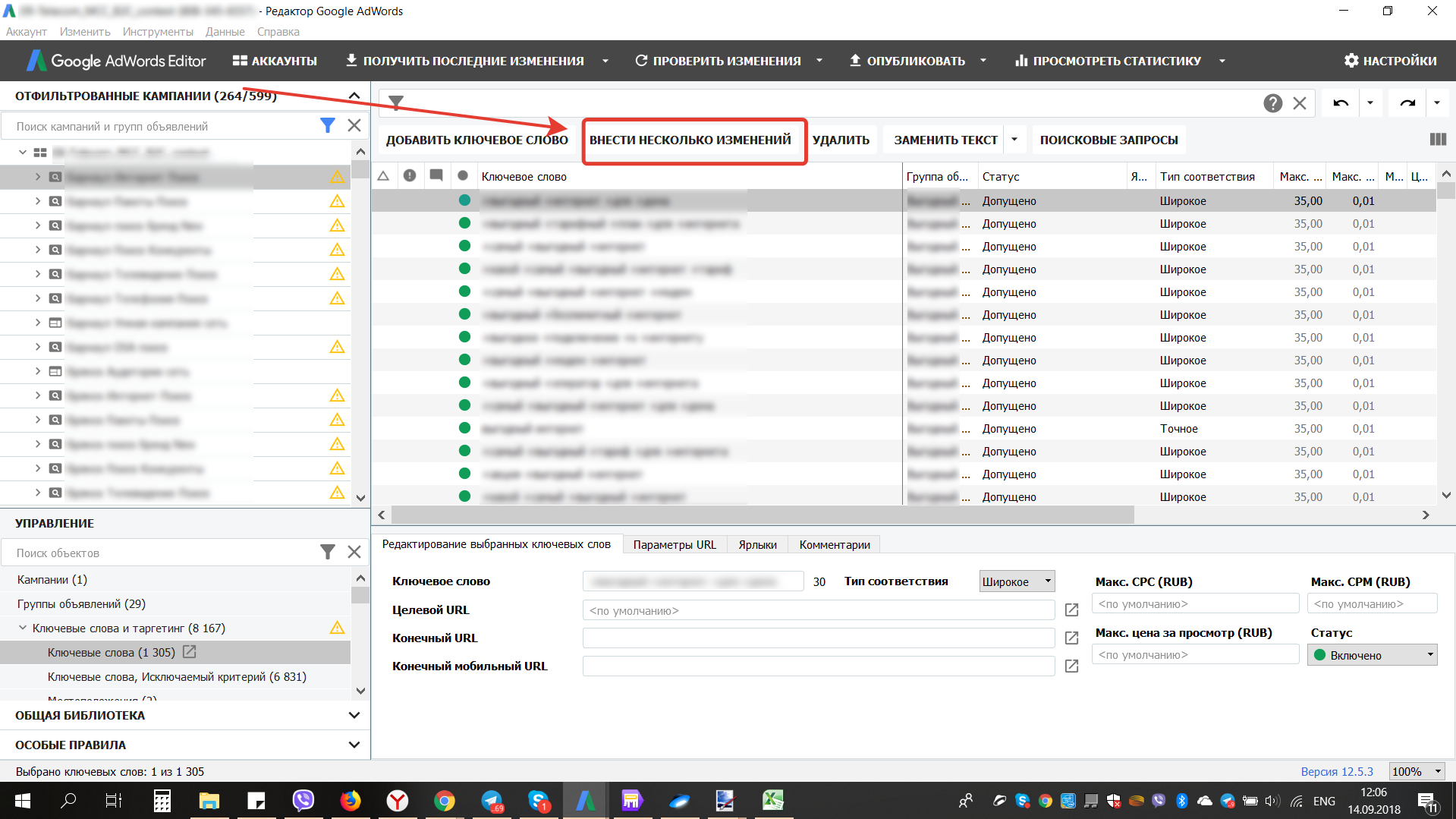Sort by Ключевое слово column header
This screenshot has height=819, width=1456.
pos(689,177)
